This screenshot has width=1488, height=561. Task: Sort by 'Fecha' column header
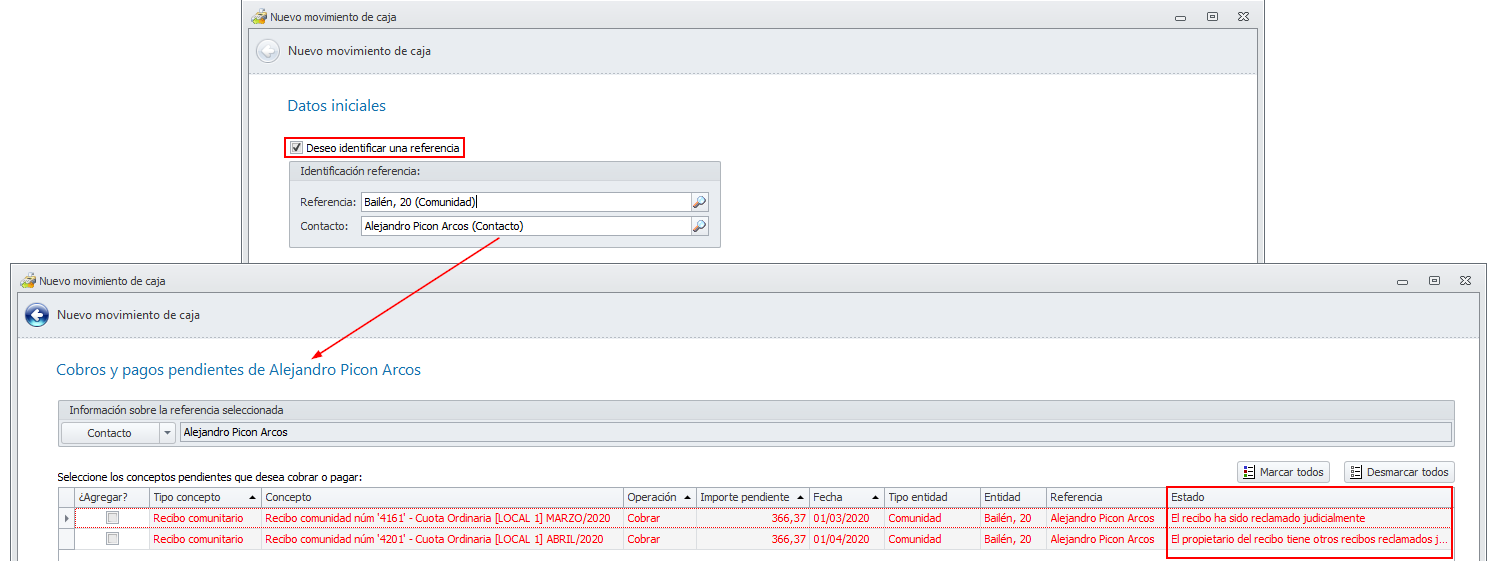point(847,497)
